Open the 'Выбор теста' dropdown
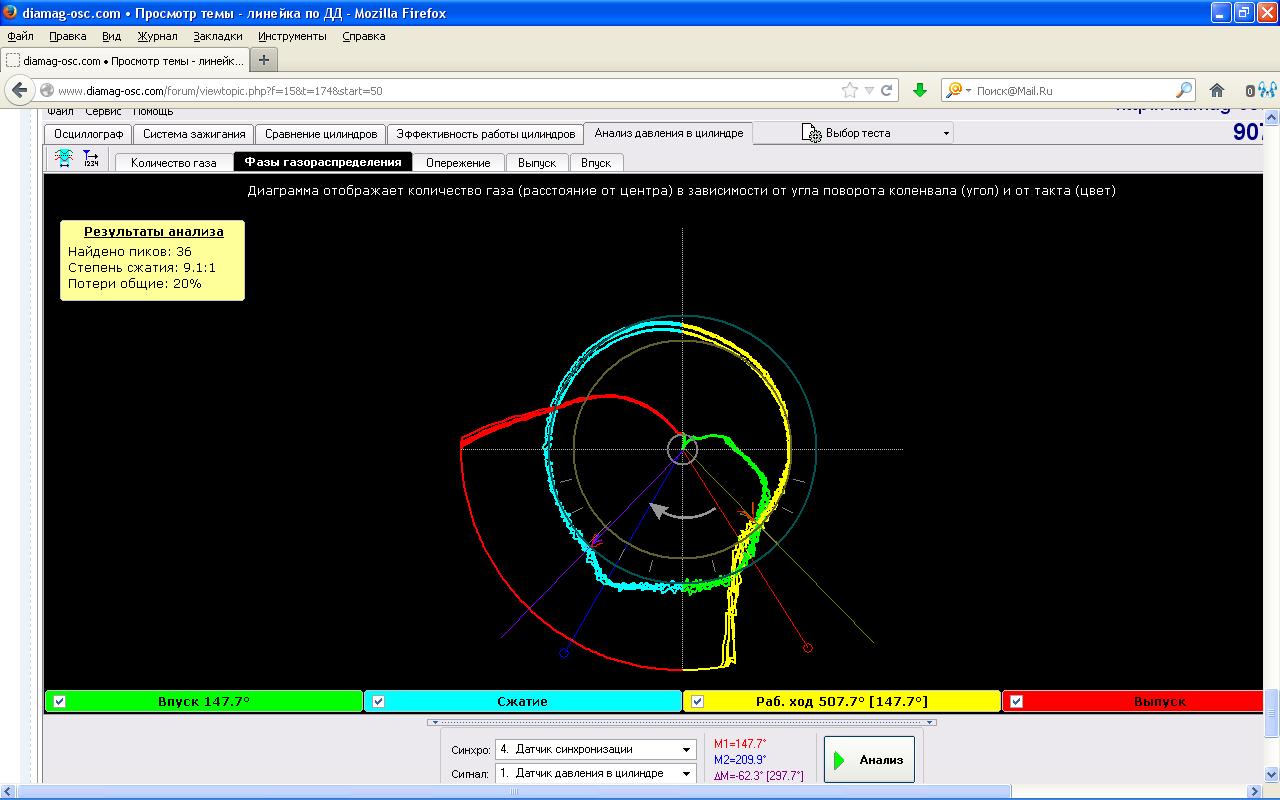Image resolution: width=1280 pixels, height=800 pixels. click(x=946, y=133)
